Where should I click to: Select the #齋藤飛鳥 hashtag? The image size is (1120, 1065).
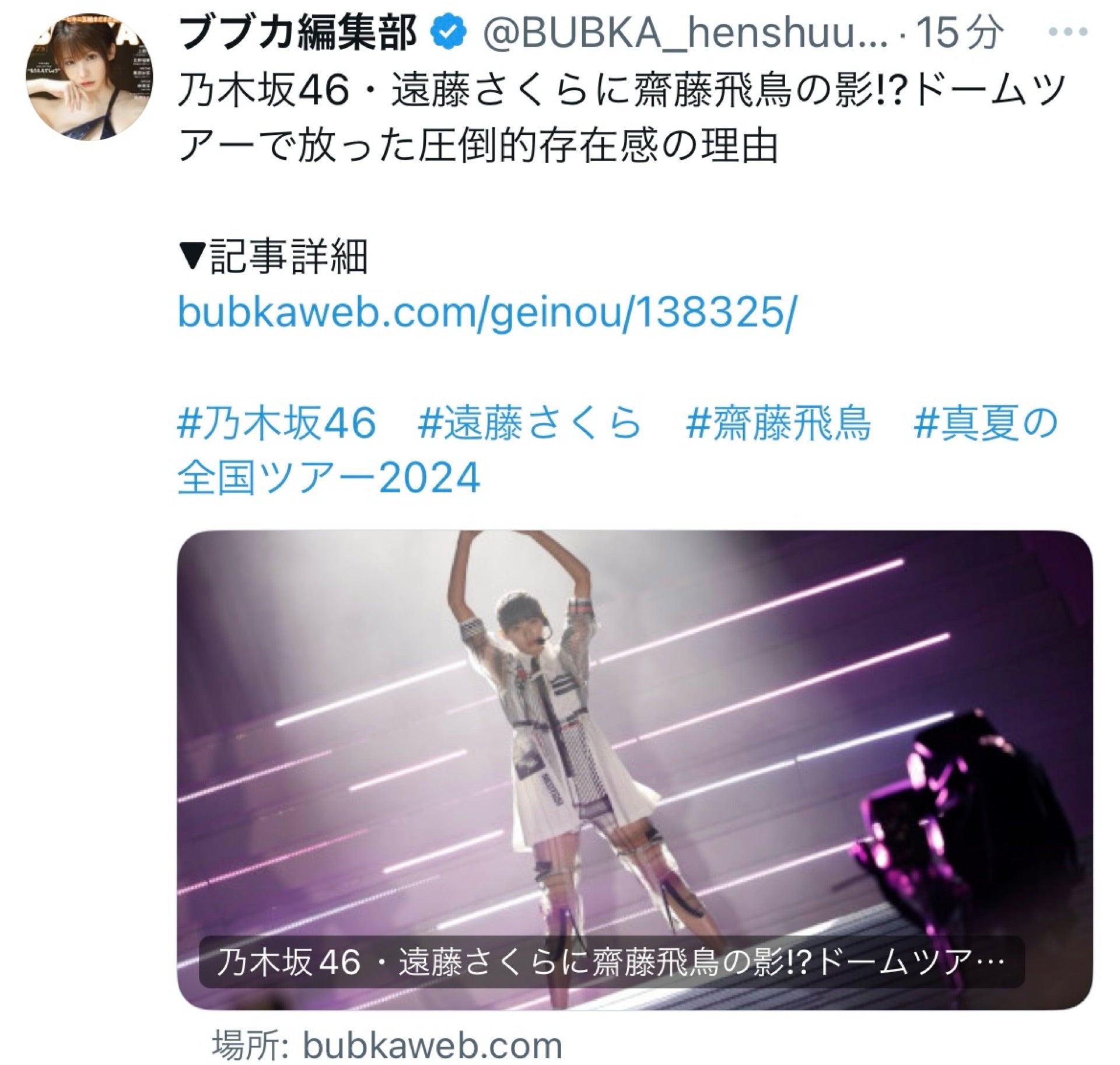(x=778, y=424)
